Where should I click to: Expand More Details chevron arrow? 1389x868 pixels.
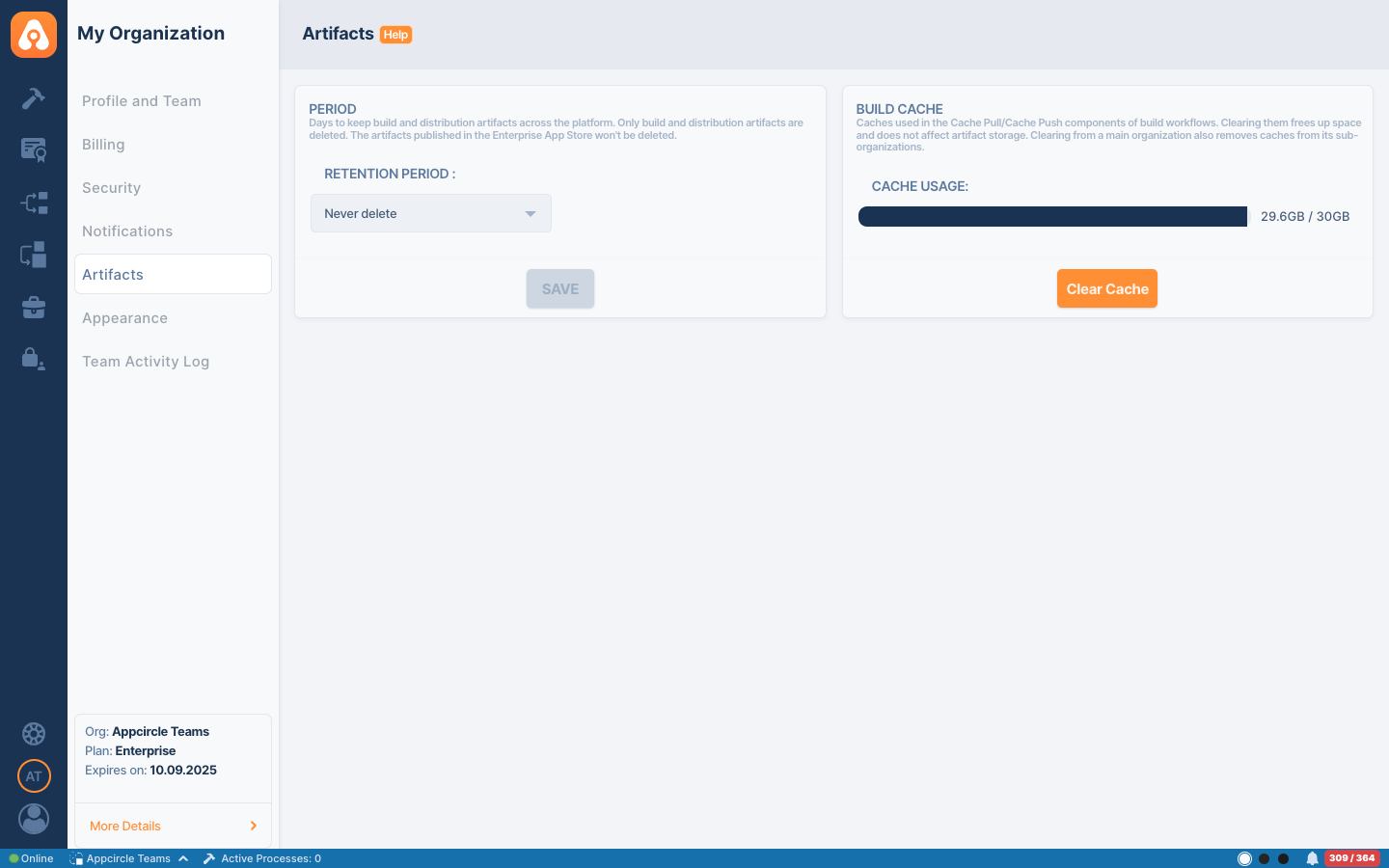pyautogui.click(x=254, y=826)
